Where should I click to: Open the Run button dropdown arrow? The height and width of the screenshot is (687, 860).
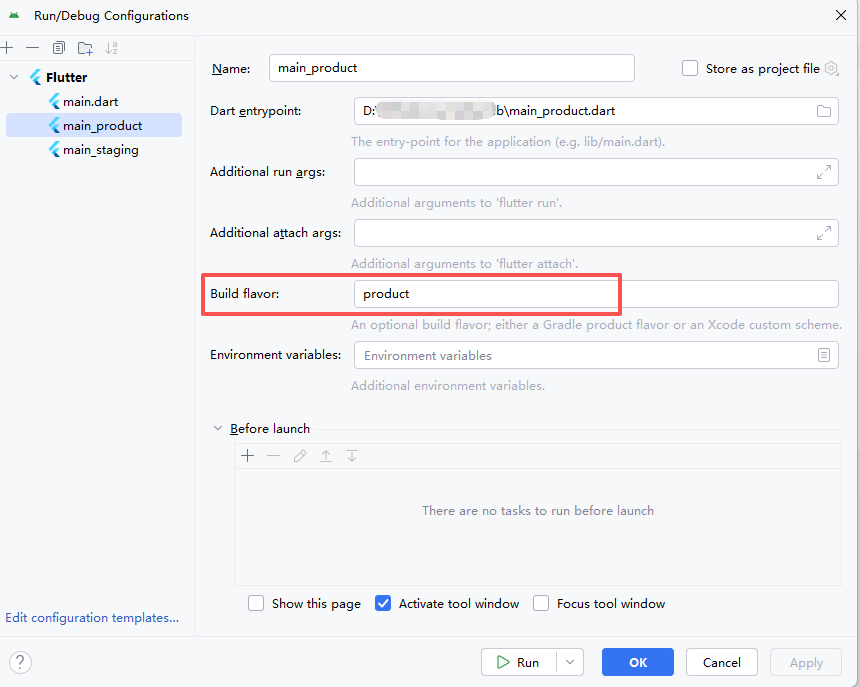(x=570, y=662)
